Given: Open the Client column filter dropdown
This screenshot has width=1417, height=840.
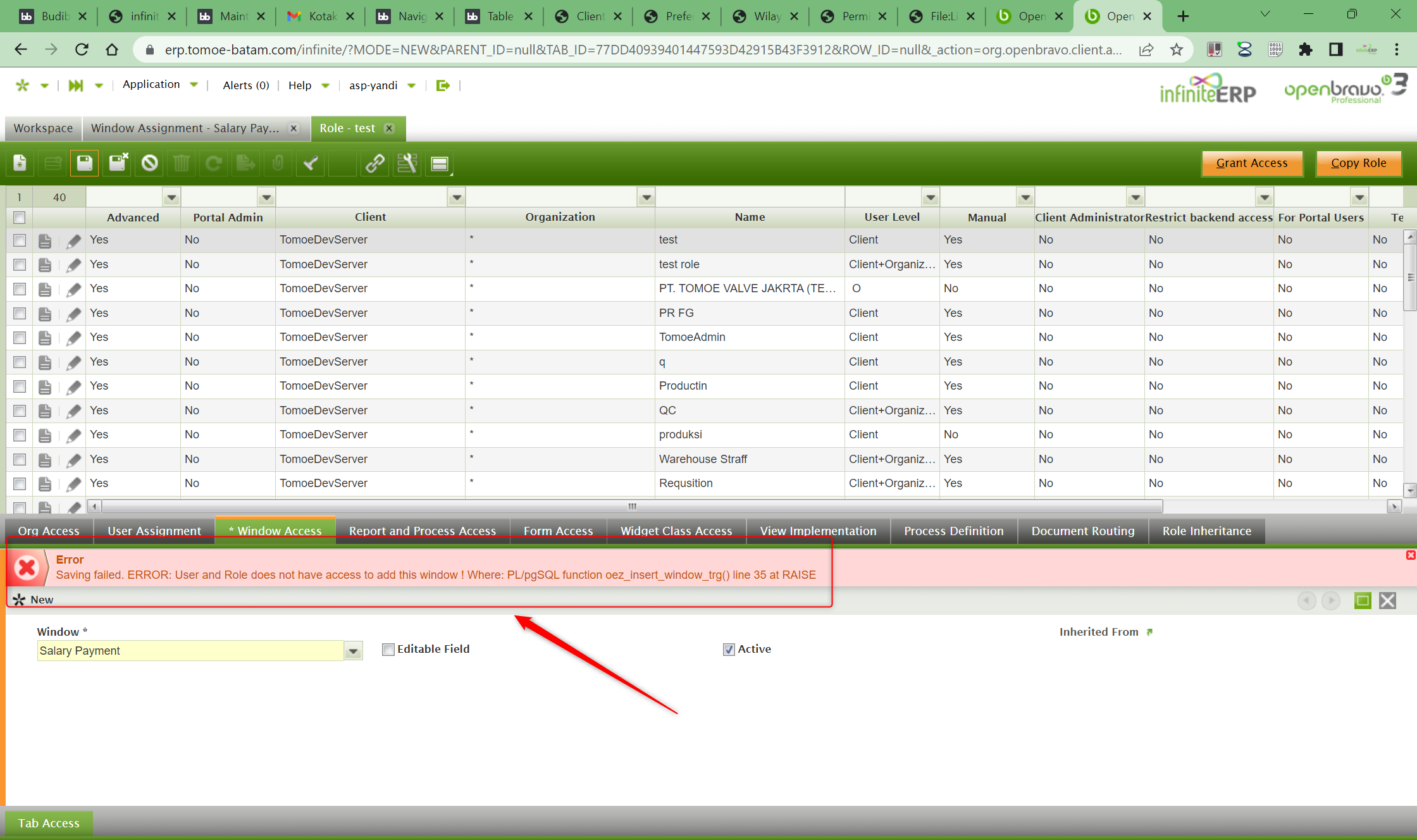Looking at the screenshot, I should [x=456, y=198].
